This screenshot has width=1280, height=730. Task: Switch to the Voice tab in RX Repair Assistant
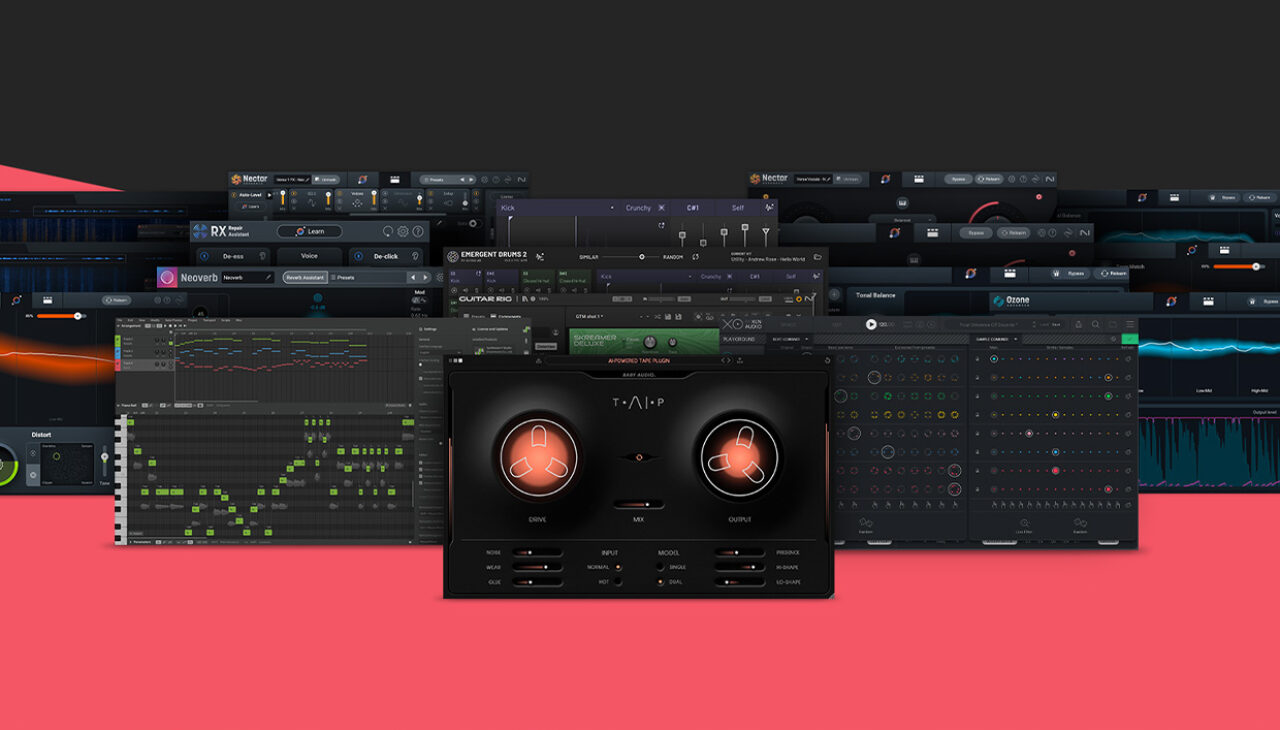click(x=309, y=256)
